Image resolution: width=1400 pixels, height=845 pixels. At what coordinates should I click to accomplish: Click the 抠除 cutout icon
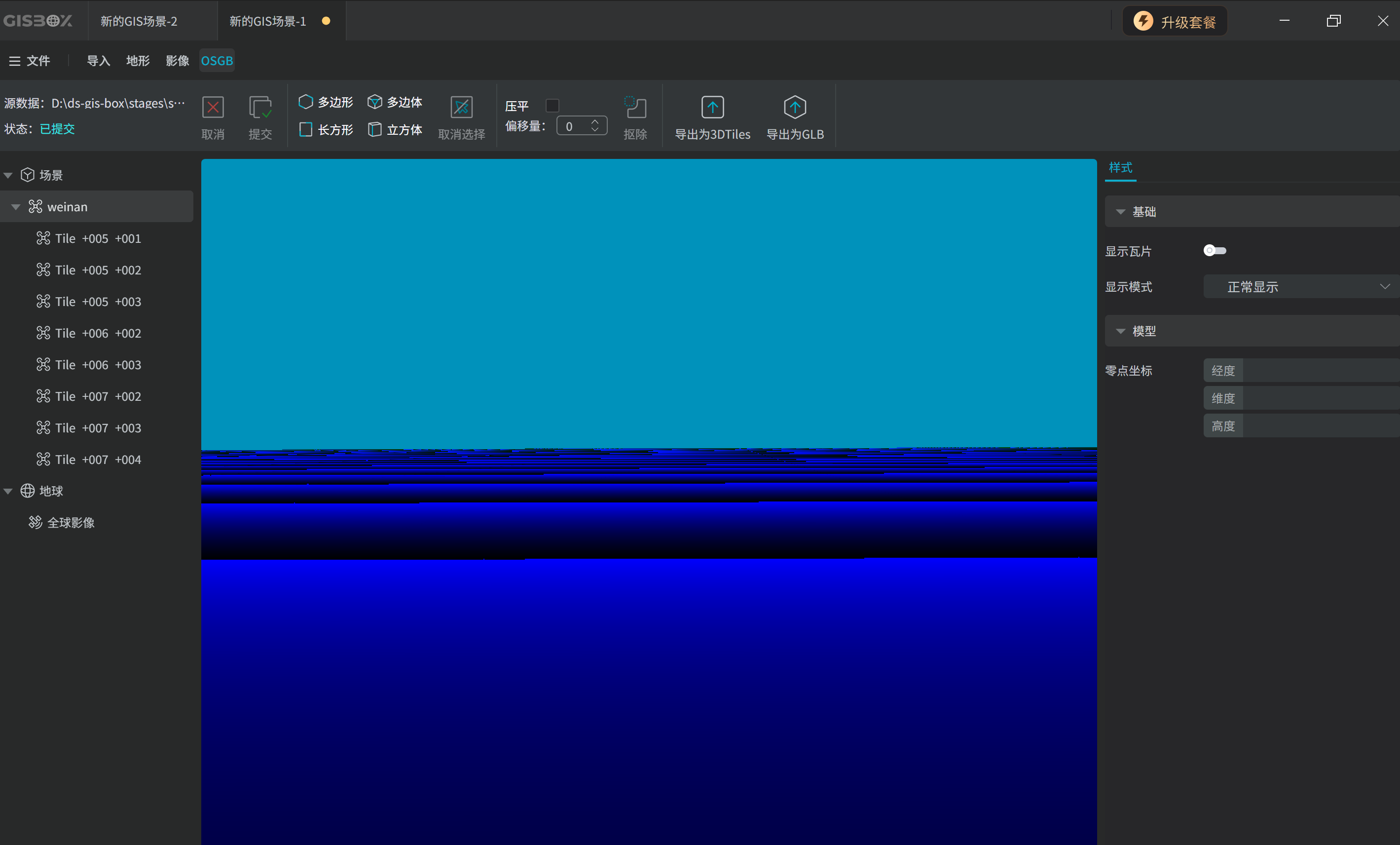(635, 108)
